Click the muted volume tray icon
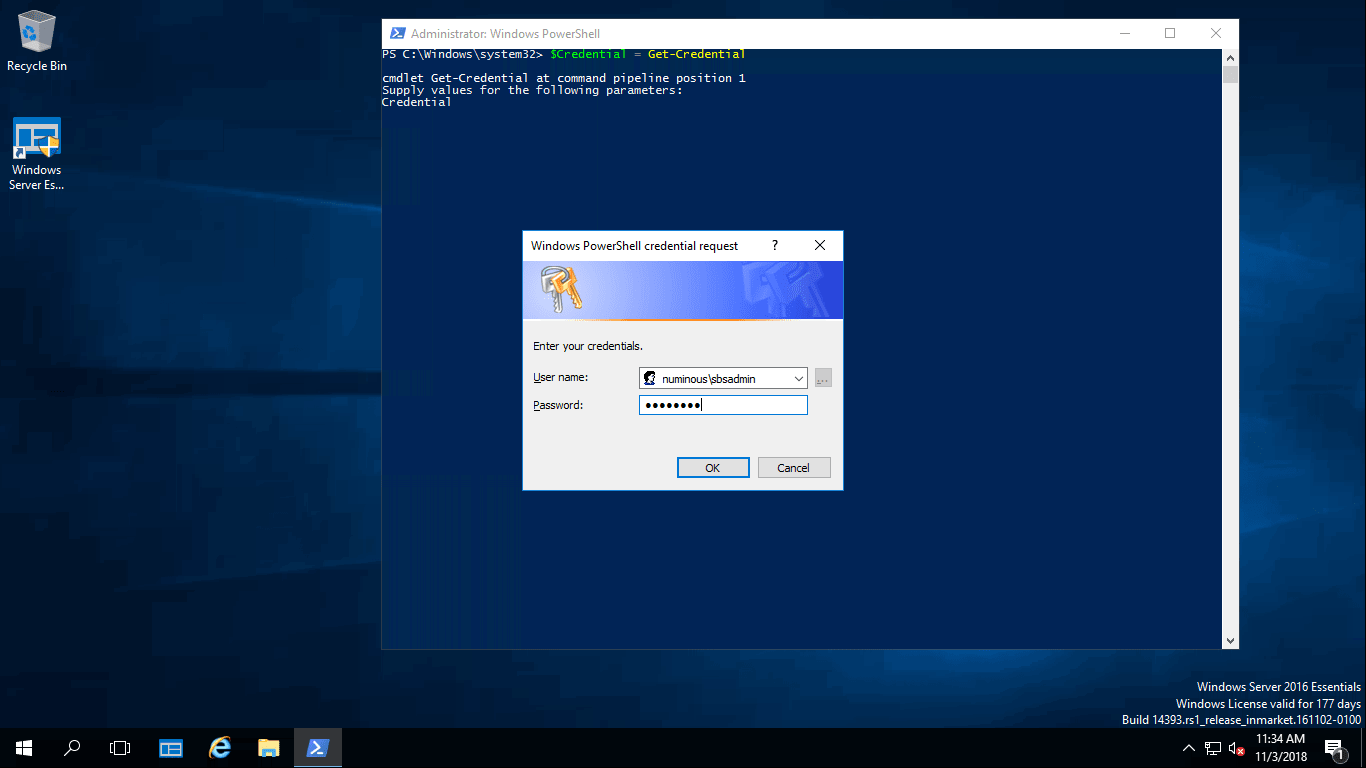This screenshot has width=1366, height=768. coord(1237,748)
